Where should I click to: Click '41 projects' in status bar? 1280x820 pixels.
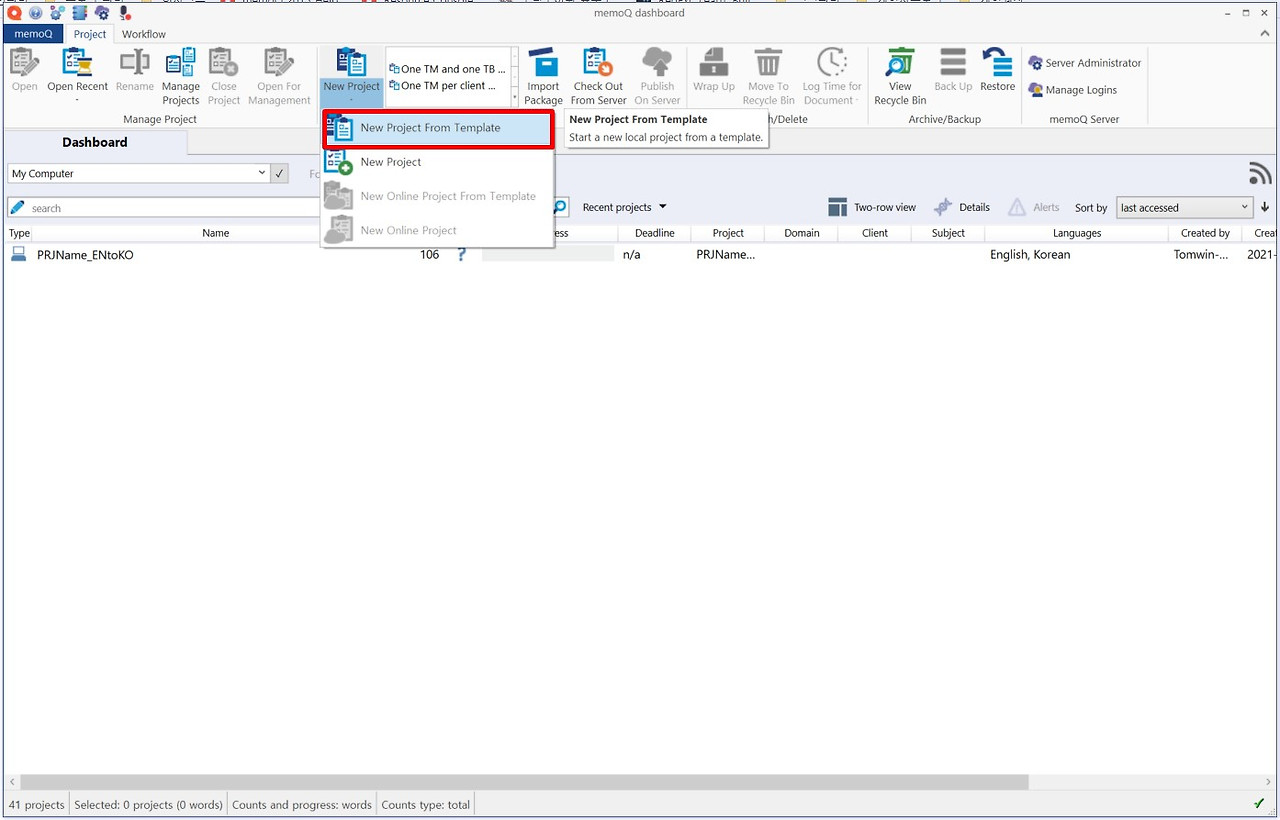tap(36, 804)
